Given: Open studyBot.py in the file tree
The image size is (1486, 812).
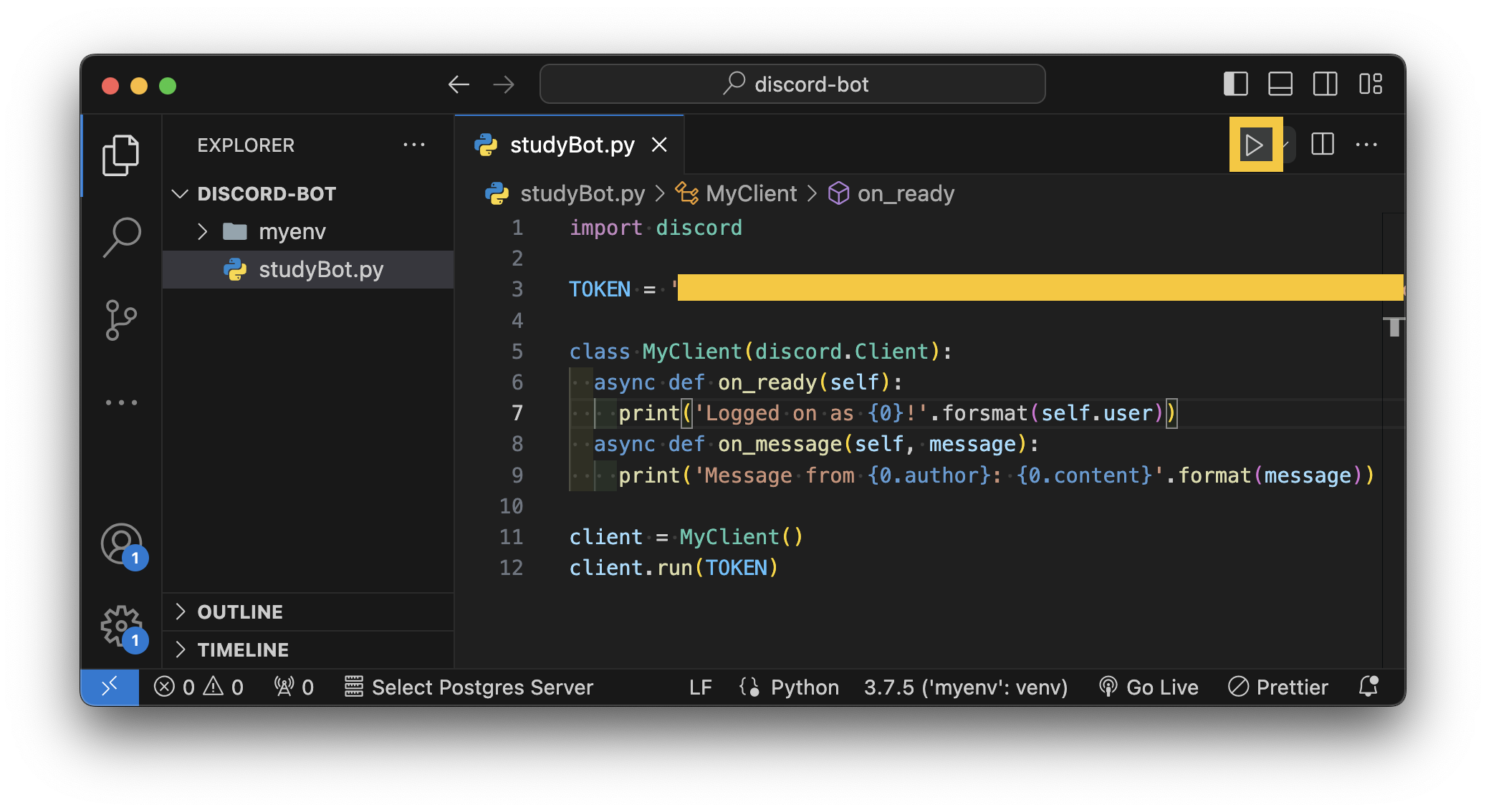Looking at the screenshot, I should 308,270.
